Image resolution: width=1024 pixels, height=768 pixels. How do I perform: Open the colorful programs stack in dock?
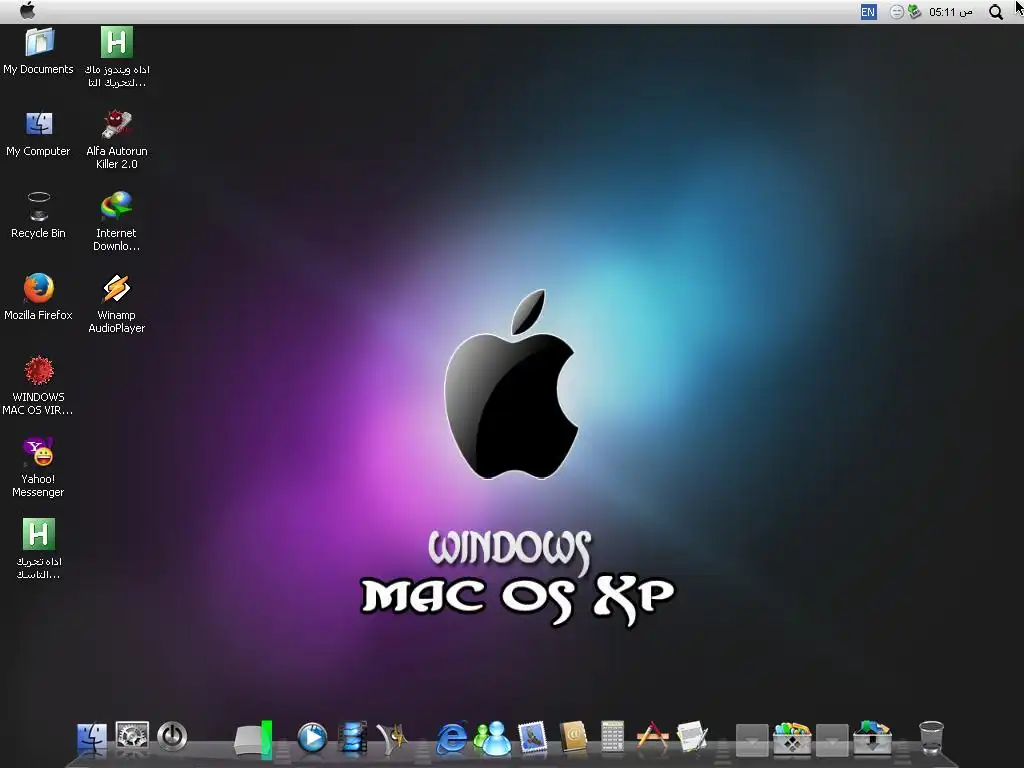tap(792, 738)
